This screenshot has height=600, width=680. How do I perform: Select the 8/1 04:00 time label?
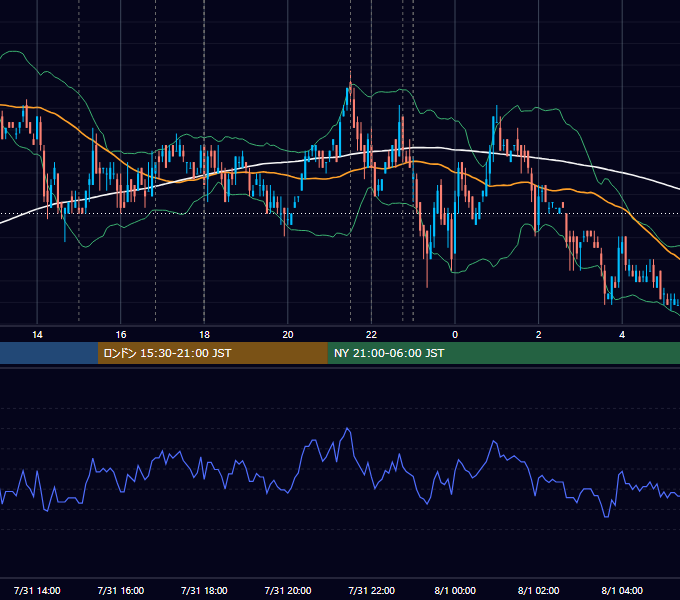(x=622, y=590)
